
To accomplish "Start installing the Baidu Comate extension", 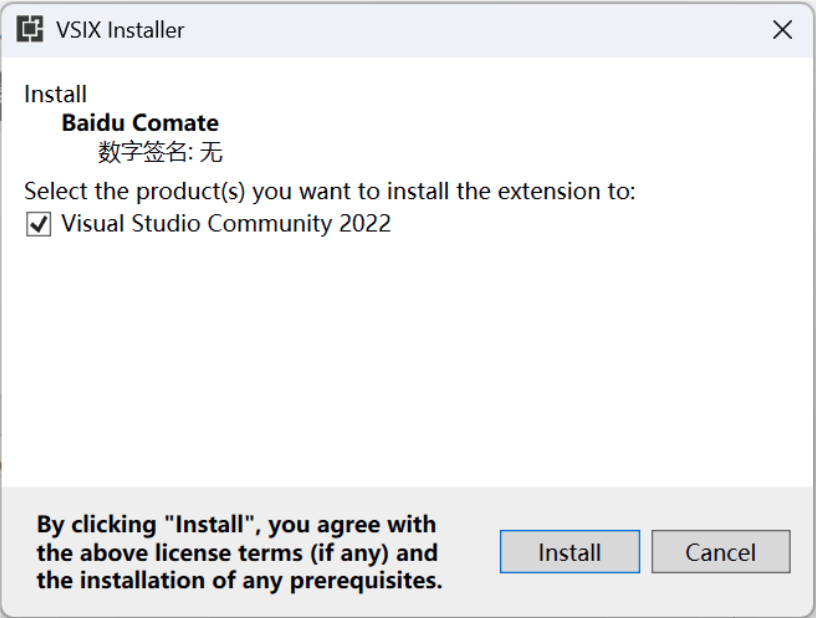I will click(570, 552).
